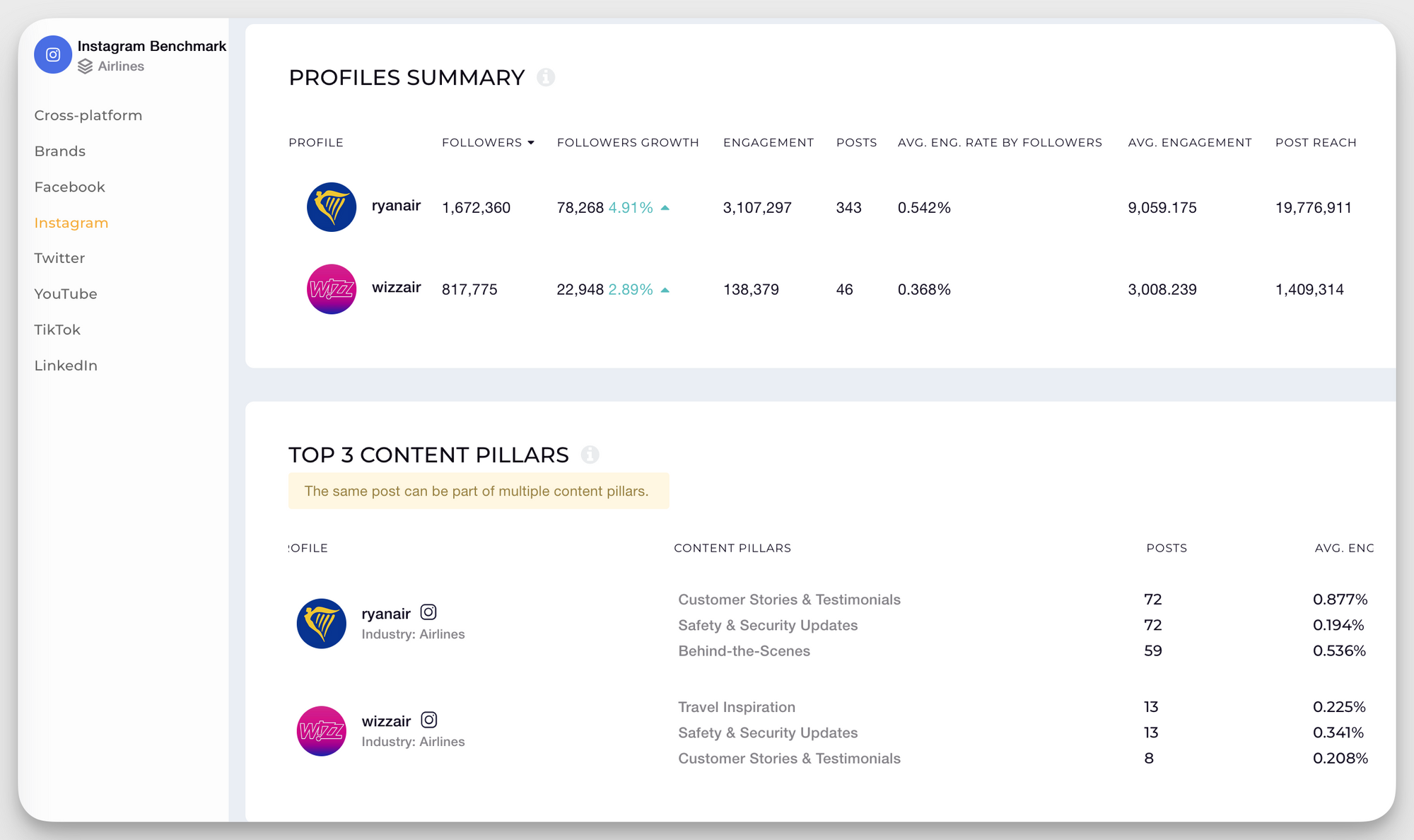This screenshot has height=840, width=1414.
Task: Open the Top 3 Content Pillars info icon
Action: tap(590, 455)
